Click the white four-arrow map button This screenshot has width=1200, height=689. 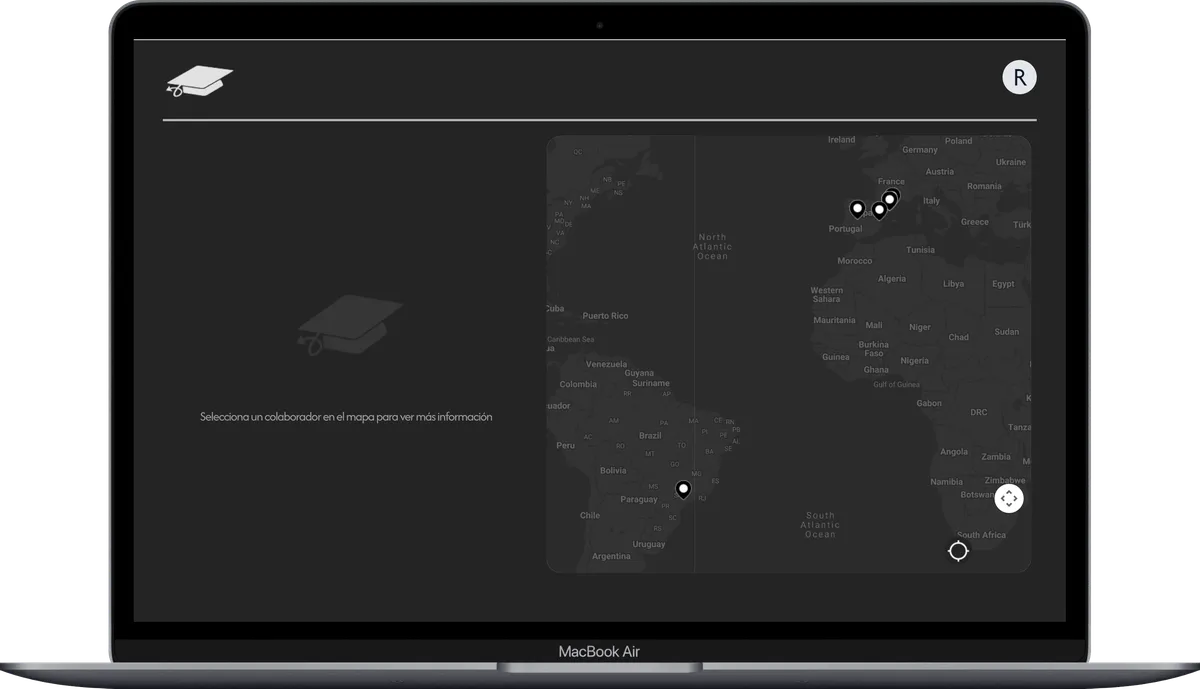1008,498
